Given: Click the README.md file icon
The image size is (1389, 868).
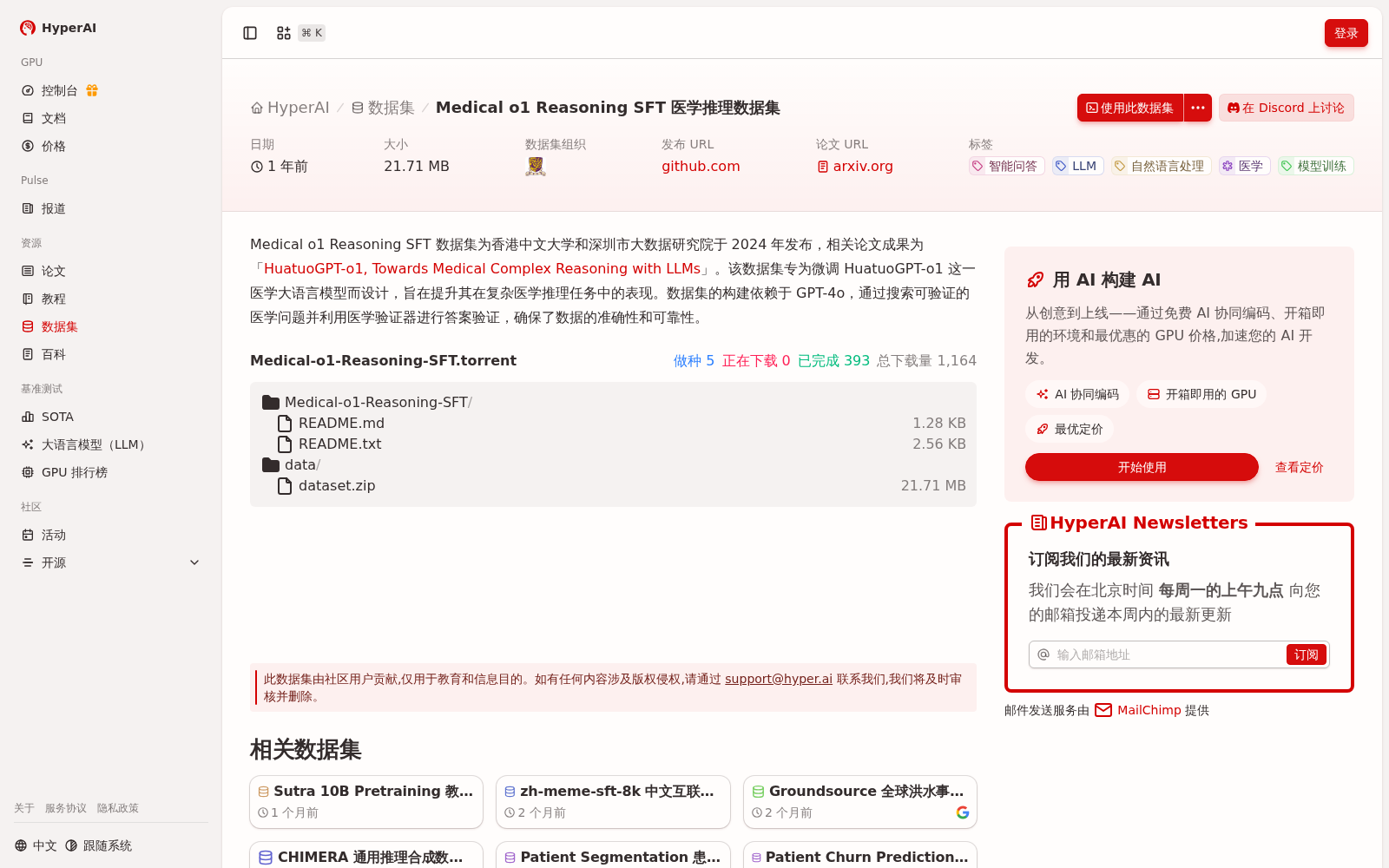Looking at the screenshot, I should point(285,424).
